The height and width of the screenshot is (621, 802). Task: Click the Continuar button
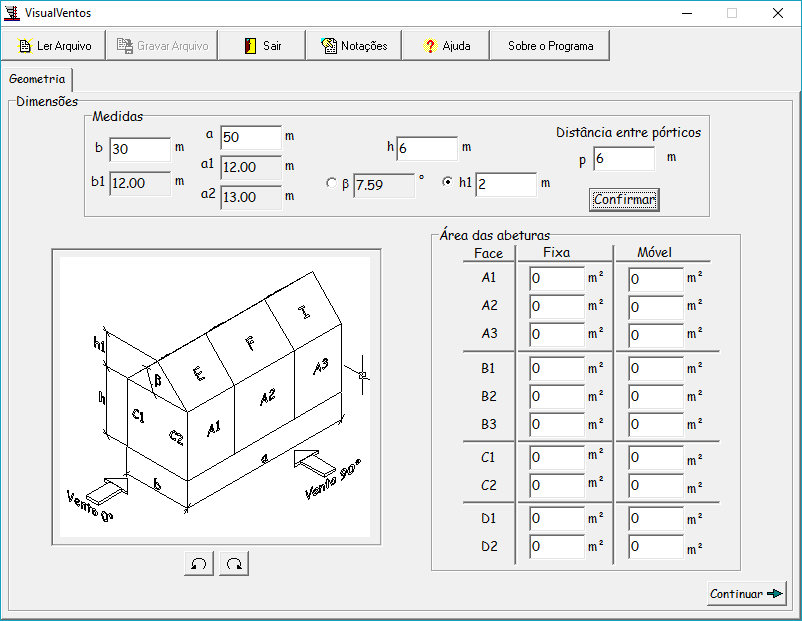(x=747, y=594)
